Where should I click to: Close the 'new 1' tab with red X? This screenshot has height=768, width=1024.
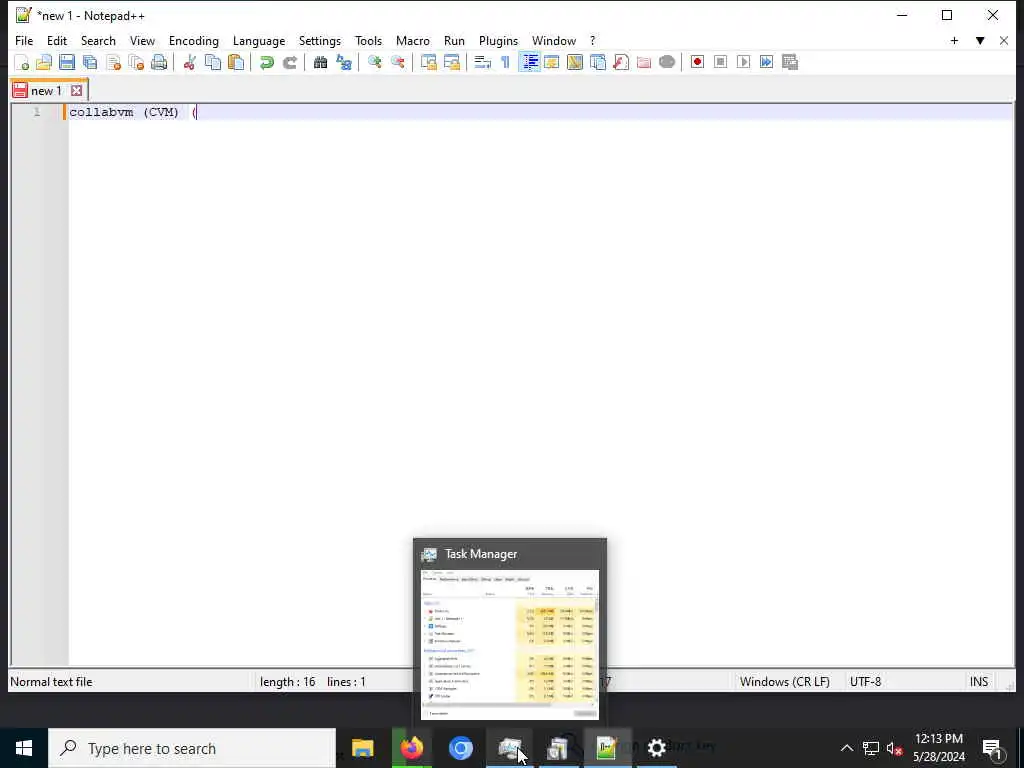[x=76, y=90]
